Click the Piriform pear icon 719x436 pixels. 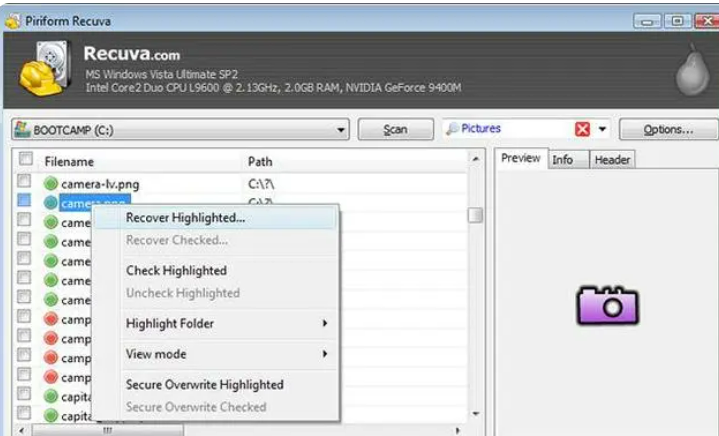(x=692, y=70)
